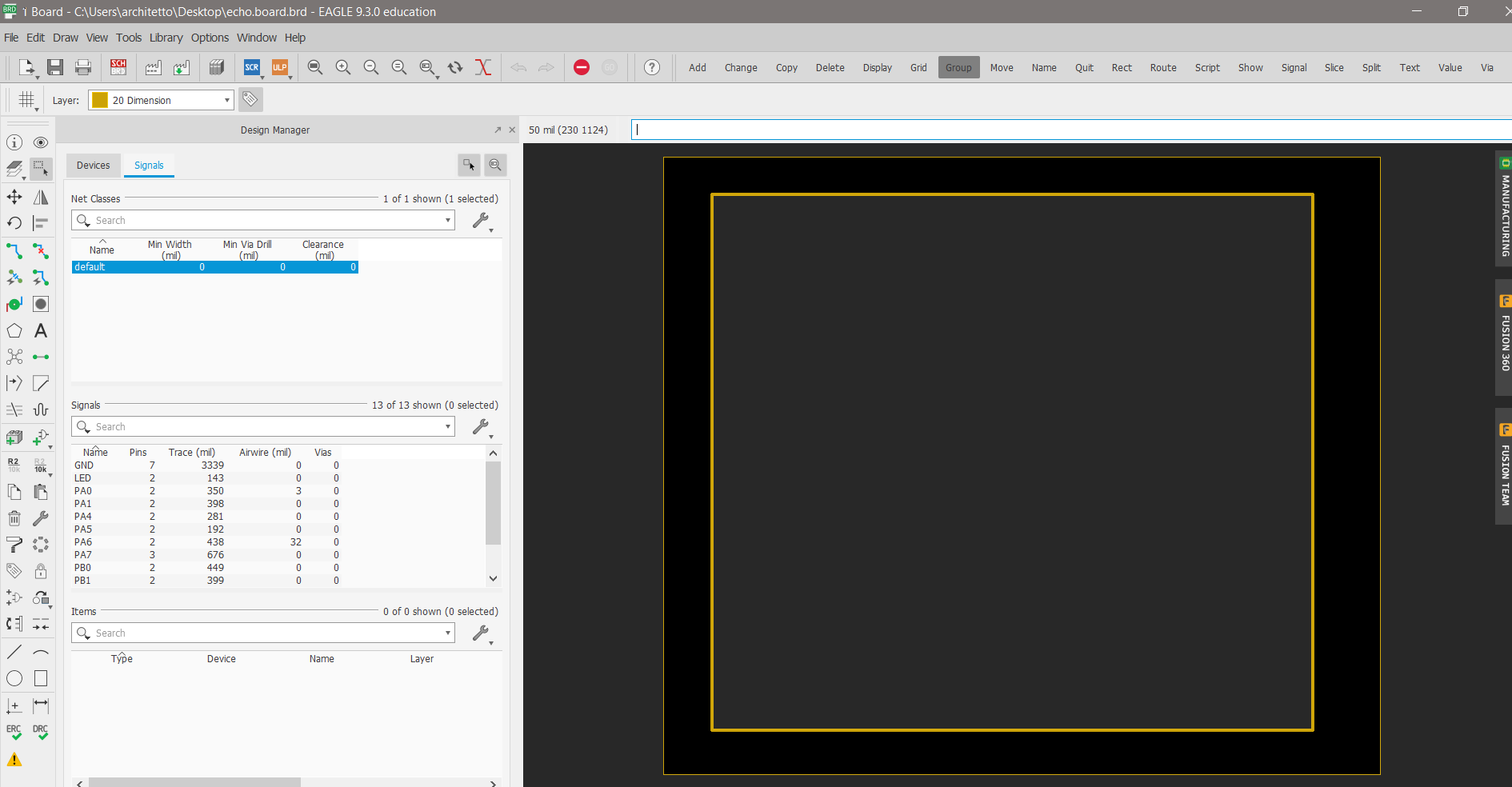Expand the Net Classes search dropdown arrow

(448, 220)
